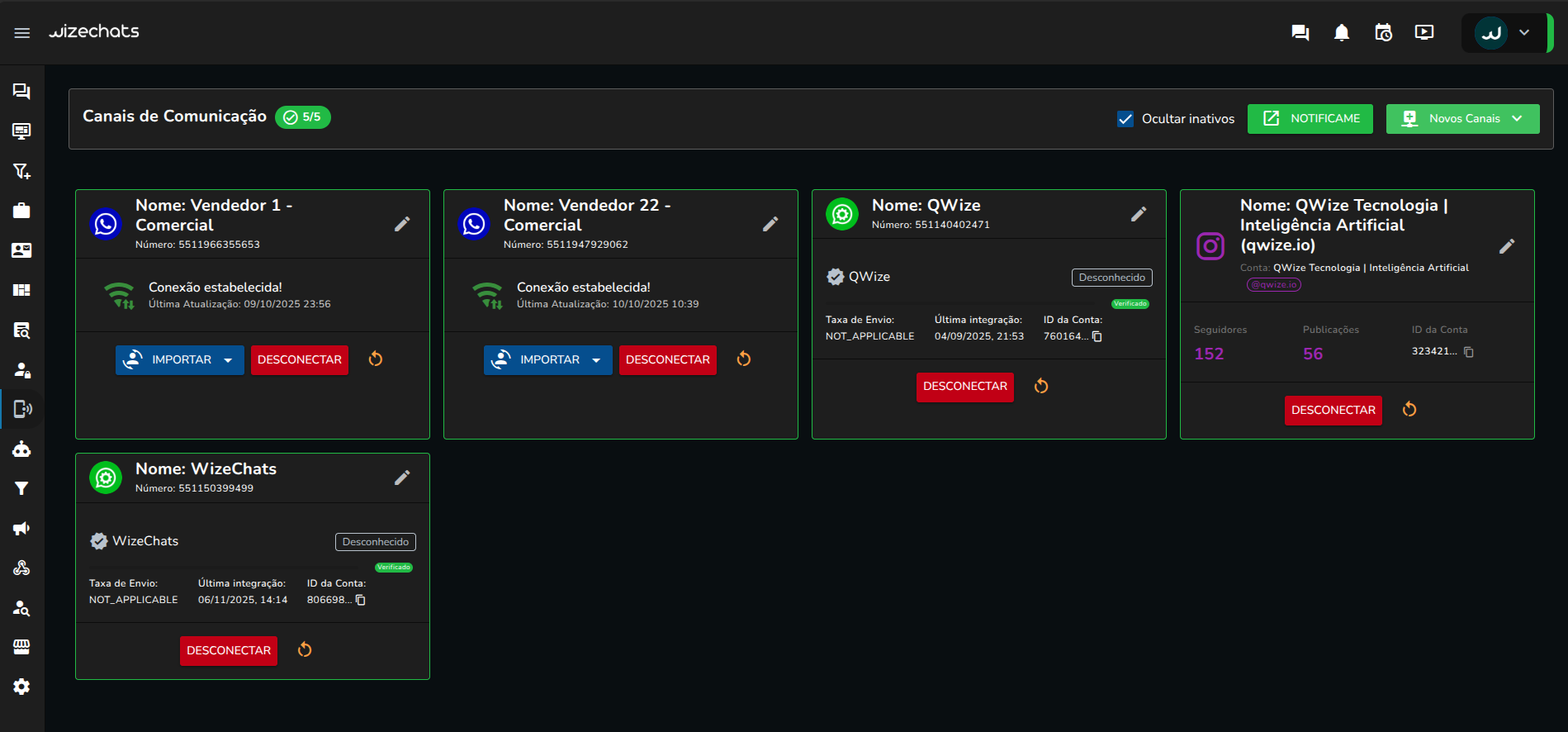Click Desconhecido badge on QWize card
The width and height of the screenshot is (1568, 732).
(1112, 278)
